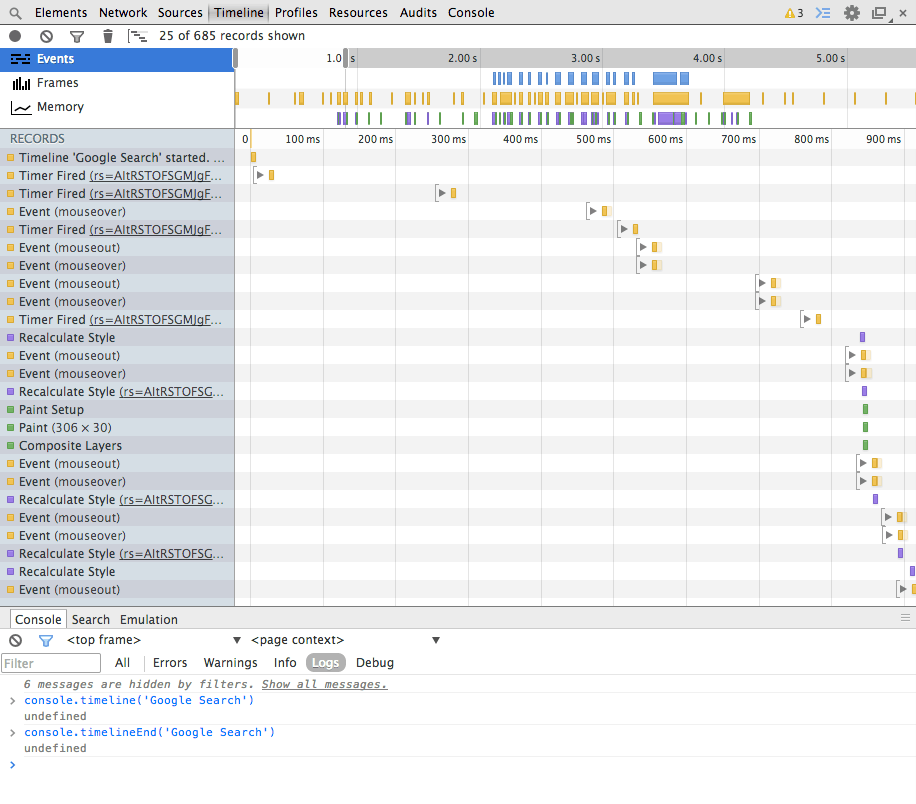This screenshot has height=804, width=916.
Task: Toggle the Logs filter pill
Action: [x=325, y=663]
